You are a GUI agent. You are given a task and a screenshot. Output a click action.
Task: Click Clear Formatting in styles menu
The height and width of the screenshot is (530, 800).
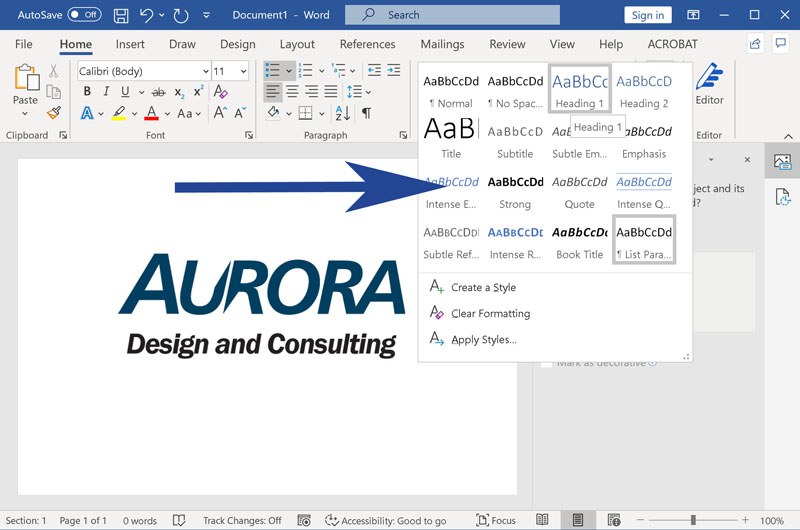point(479,313)
